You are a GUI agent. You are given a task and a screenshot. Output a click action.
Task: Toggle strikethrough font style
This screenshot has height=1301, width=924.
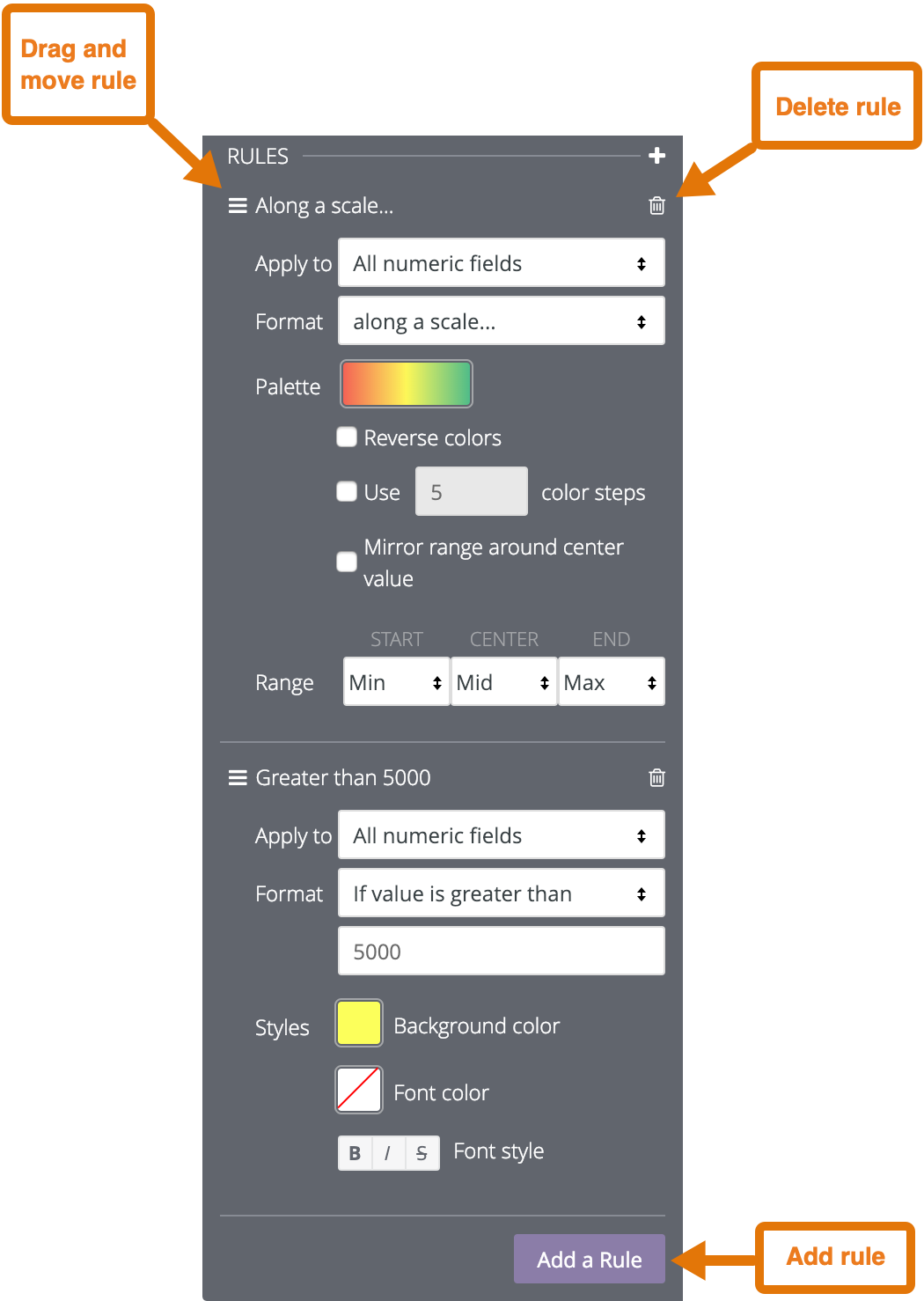pyautogui.click(x=422, y=1153)
